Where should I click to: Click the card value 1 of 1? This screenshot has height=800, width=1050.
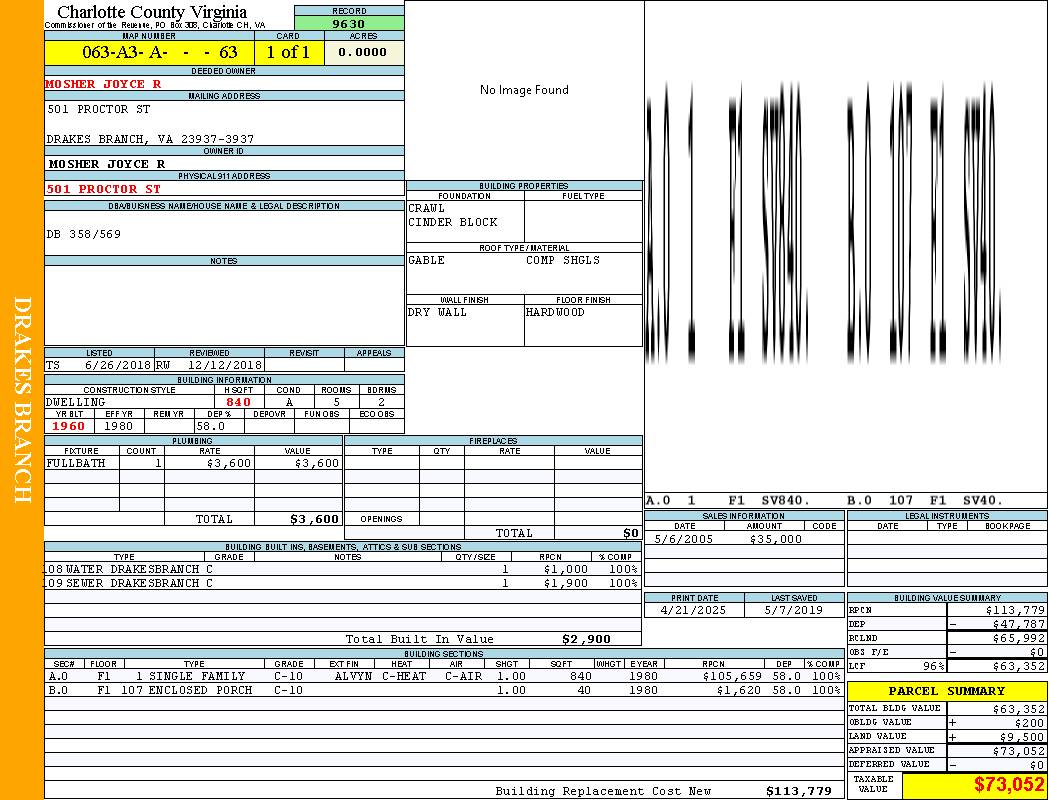pyautogui.click(x=288, y=52)
